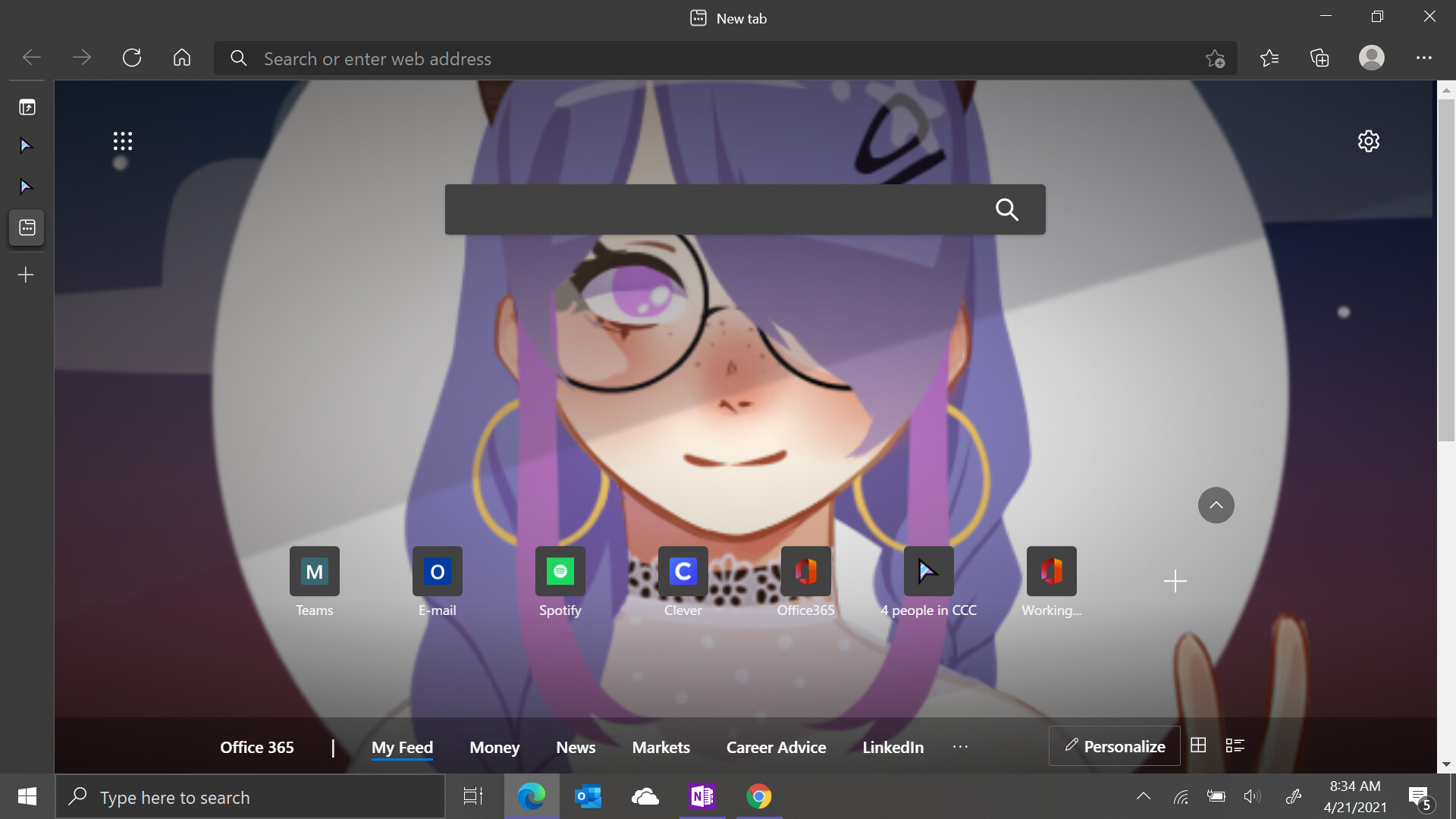The height and width of the screenshot is (819, 1456).
Task: Open the Office 365 link
Action: click(x=256, y=748)
